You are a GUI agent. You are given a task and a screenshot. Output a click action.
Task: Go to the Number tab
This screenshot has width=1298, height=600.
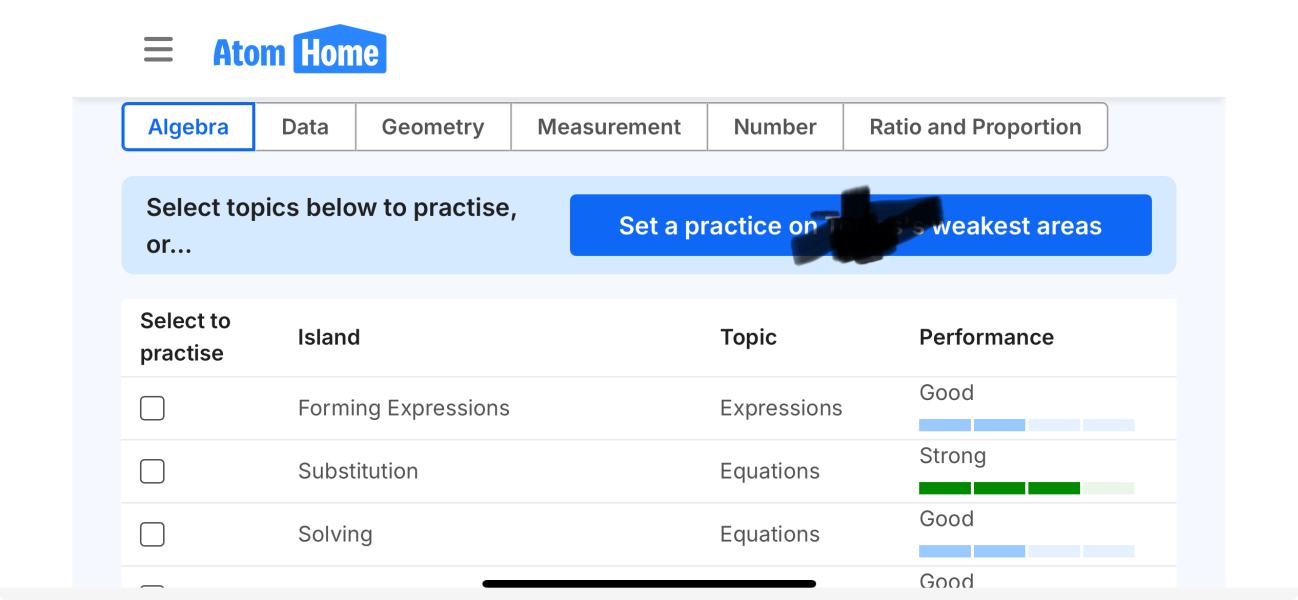[x=775, y=127]
